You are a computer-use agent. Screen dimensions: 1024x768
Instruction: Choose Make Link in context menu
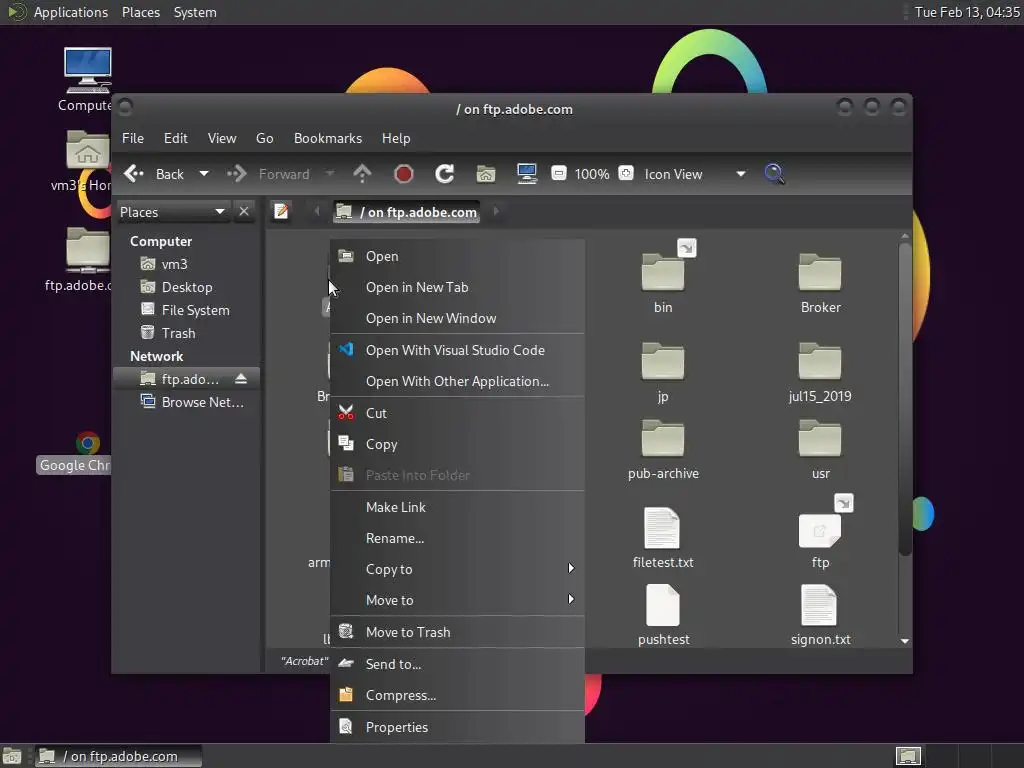[x=457, y=507]
